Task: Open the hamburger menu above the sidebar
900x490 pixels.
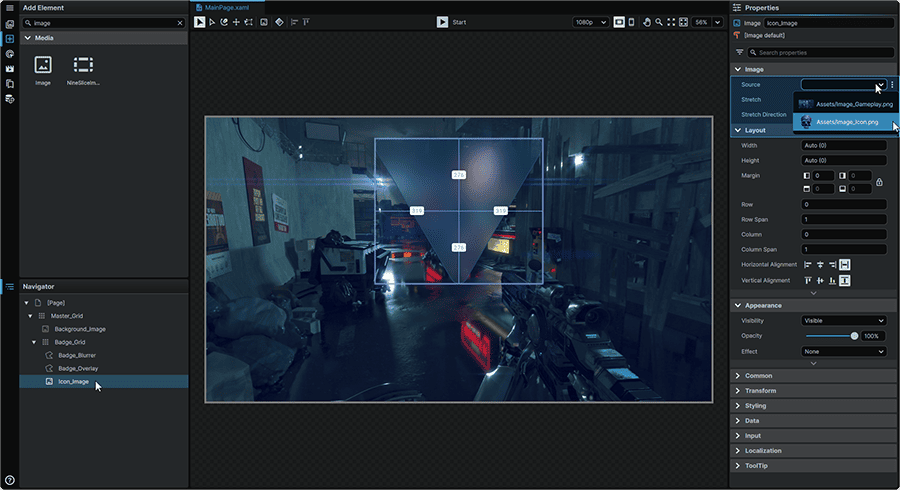Action: [10, 8]
